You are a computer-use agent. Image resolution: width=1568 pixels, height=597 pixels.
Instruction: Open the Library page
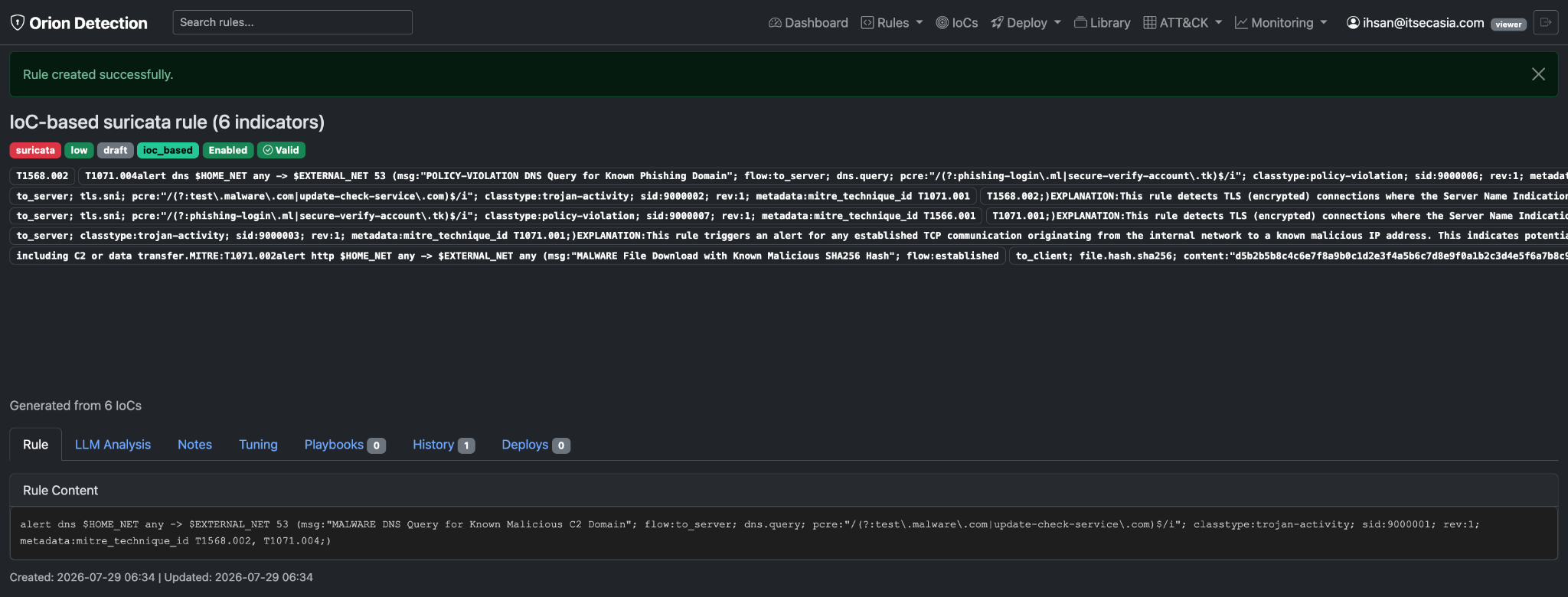tap(1102, 23)
